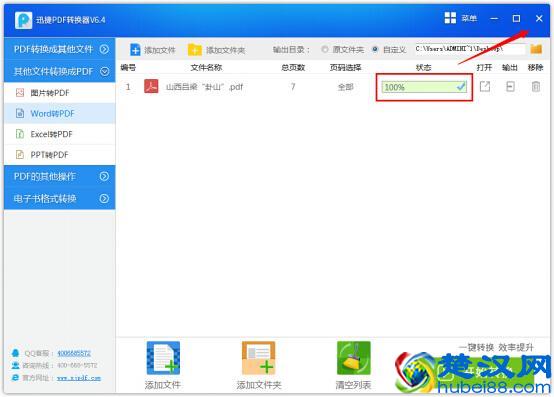Open QQ客服 number link
The height and width of the screenshot is (397, 554).
tap(74, 353)
